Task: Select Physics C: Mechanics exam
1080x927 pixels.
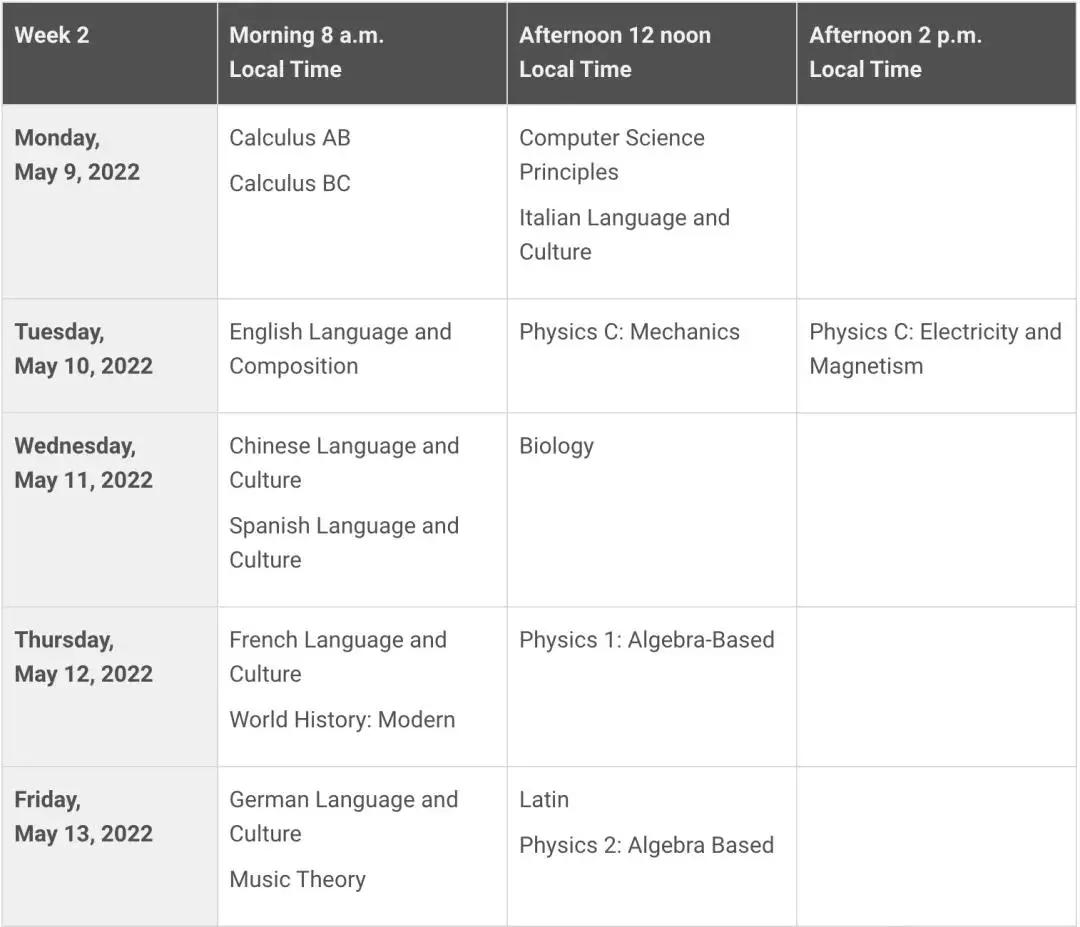Action: 629,332
